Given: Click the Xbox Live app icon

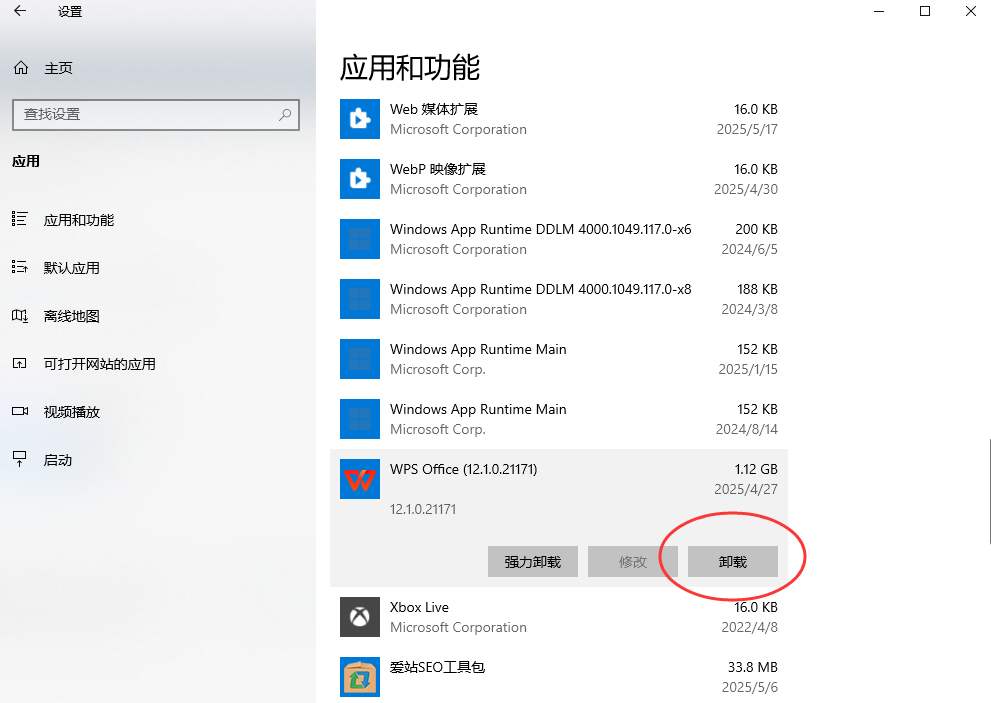Looking at the screenshot, I should point(360,617).
